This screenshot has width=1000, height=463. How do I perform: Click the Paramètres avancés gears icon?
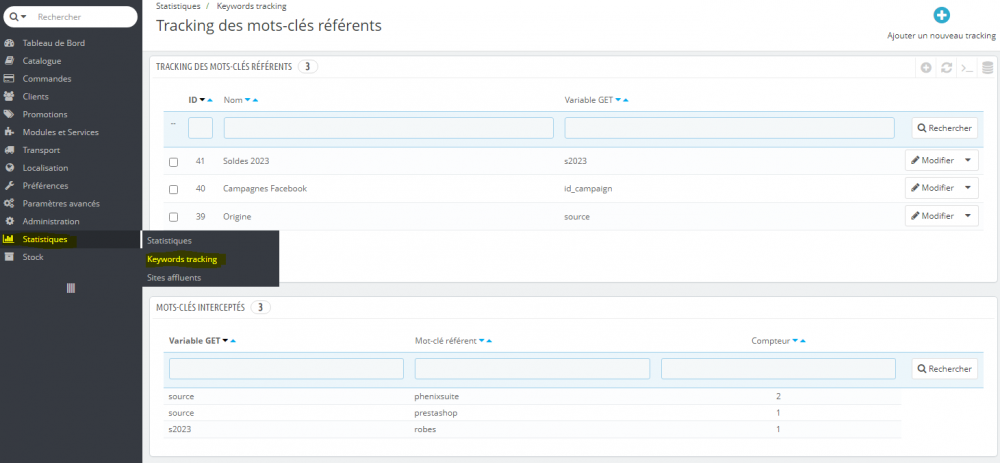[x=9, y=204]
